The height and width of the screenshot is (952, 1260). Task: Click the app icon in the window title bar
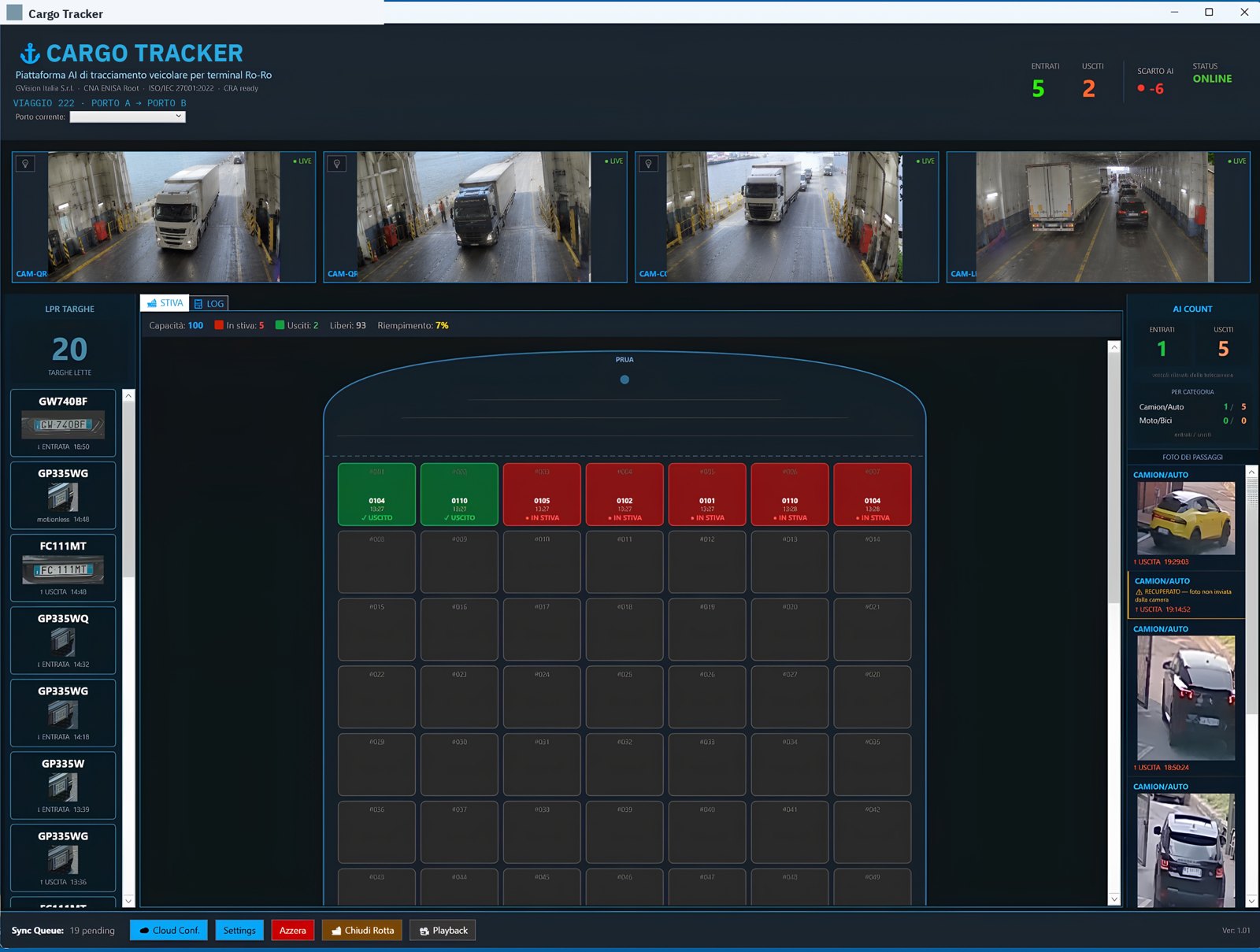[14, 13]
